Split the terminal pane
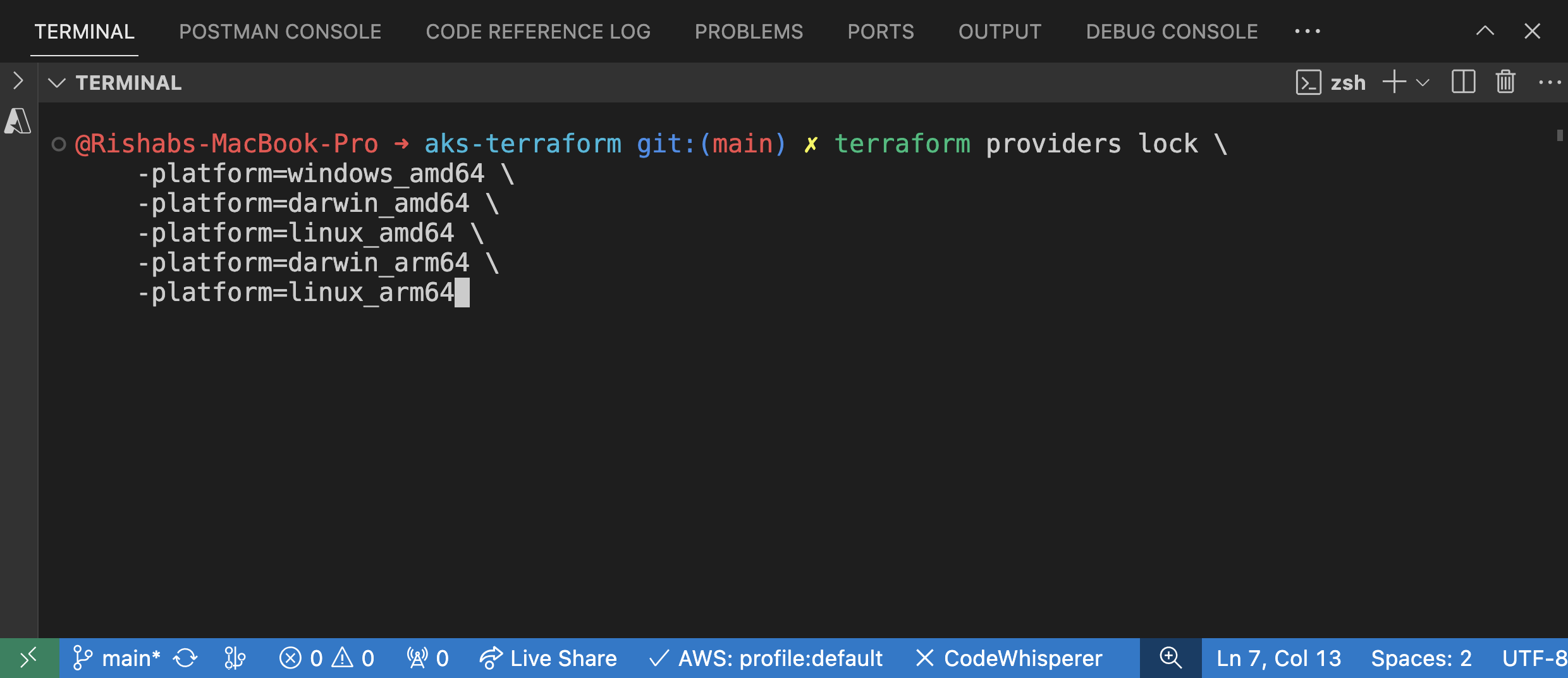Image resolution: width=1568 pixels, height=678 pixels. (1463, 82)
